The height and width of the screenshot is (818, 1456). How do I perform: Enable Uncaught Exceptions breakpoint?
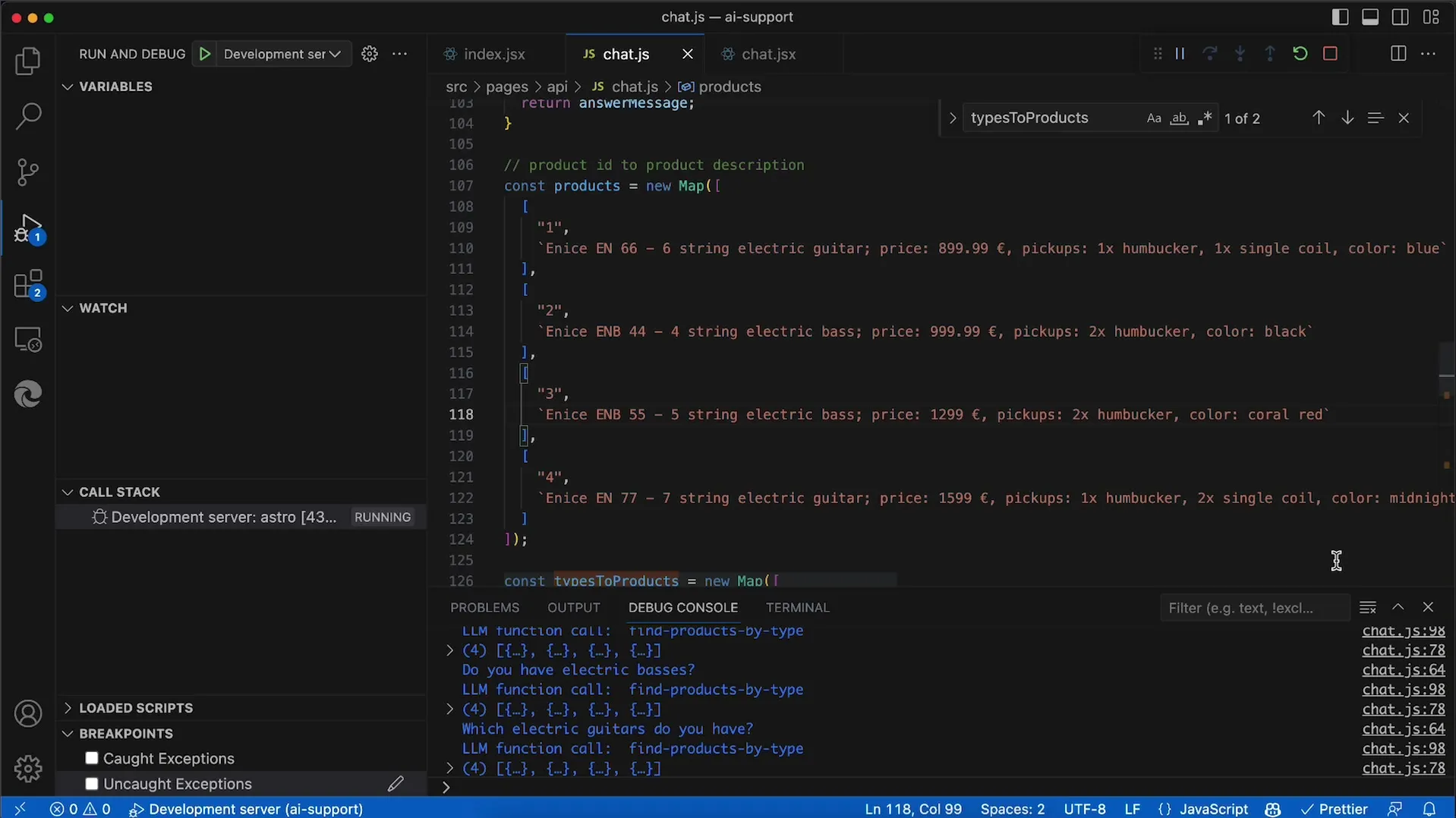coord(92,784)
